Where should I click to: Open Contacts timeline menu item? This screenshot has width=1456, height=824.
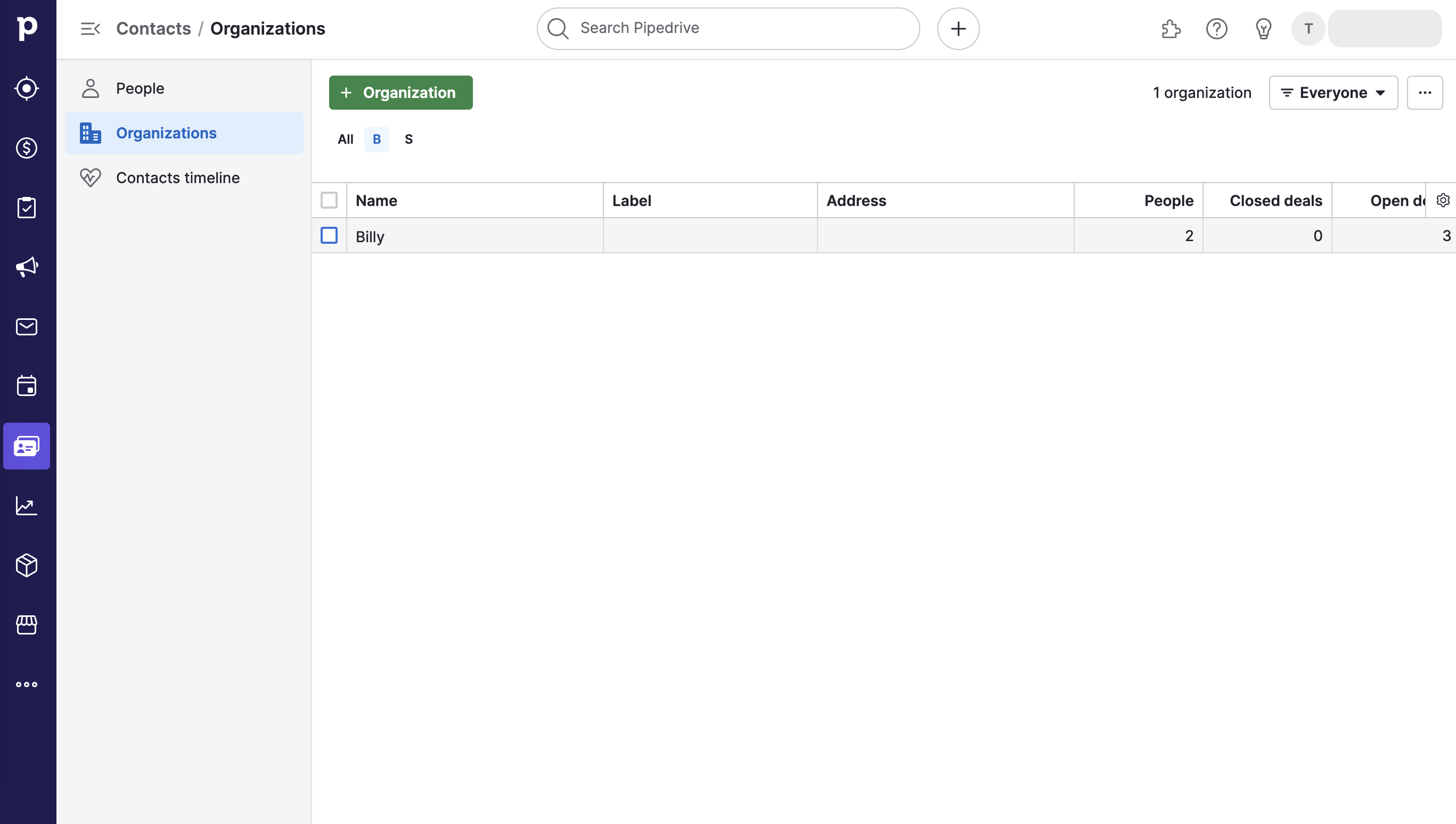point(178,178)
